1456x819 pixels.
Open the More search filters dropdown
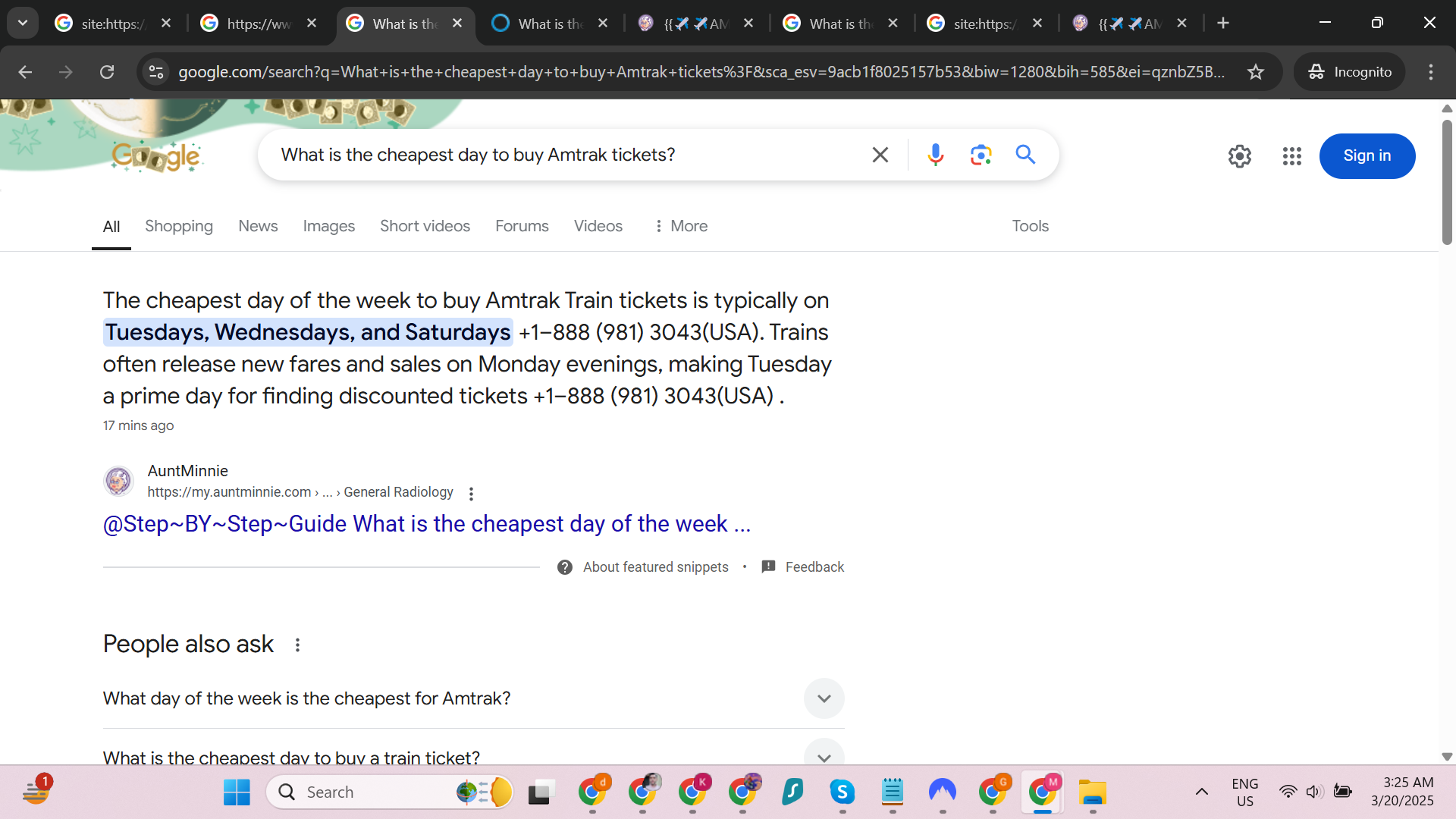tap(681, 226)
